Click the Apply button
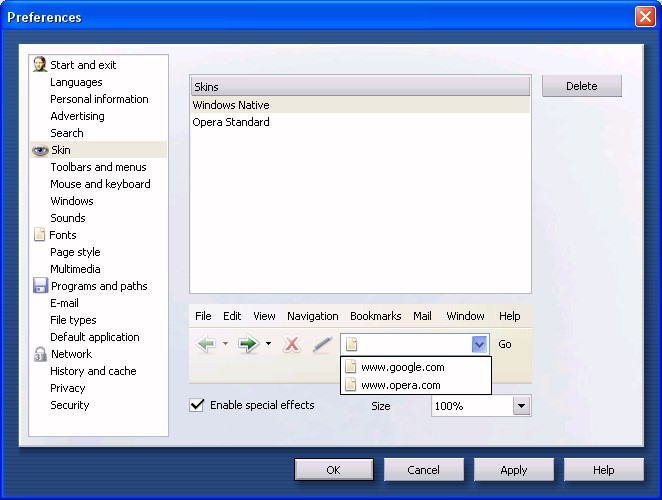Viewport: 662px width, 500px height. coord(513,470)
